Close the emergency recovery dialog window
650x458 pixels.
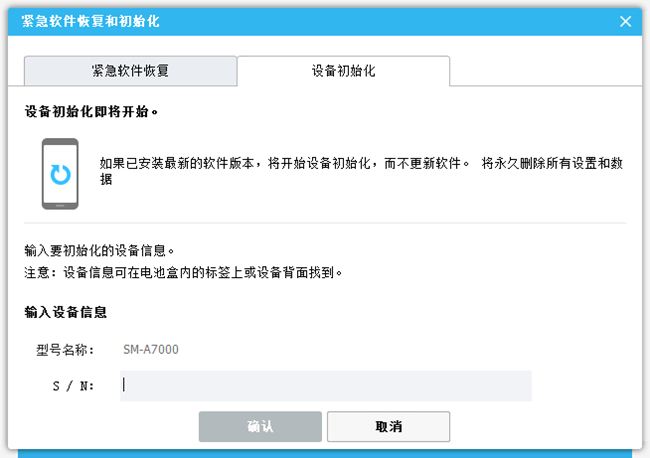pyautogui.click(x=626, y=21)
